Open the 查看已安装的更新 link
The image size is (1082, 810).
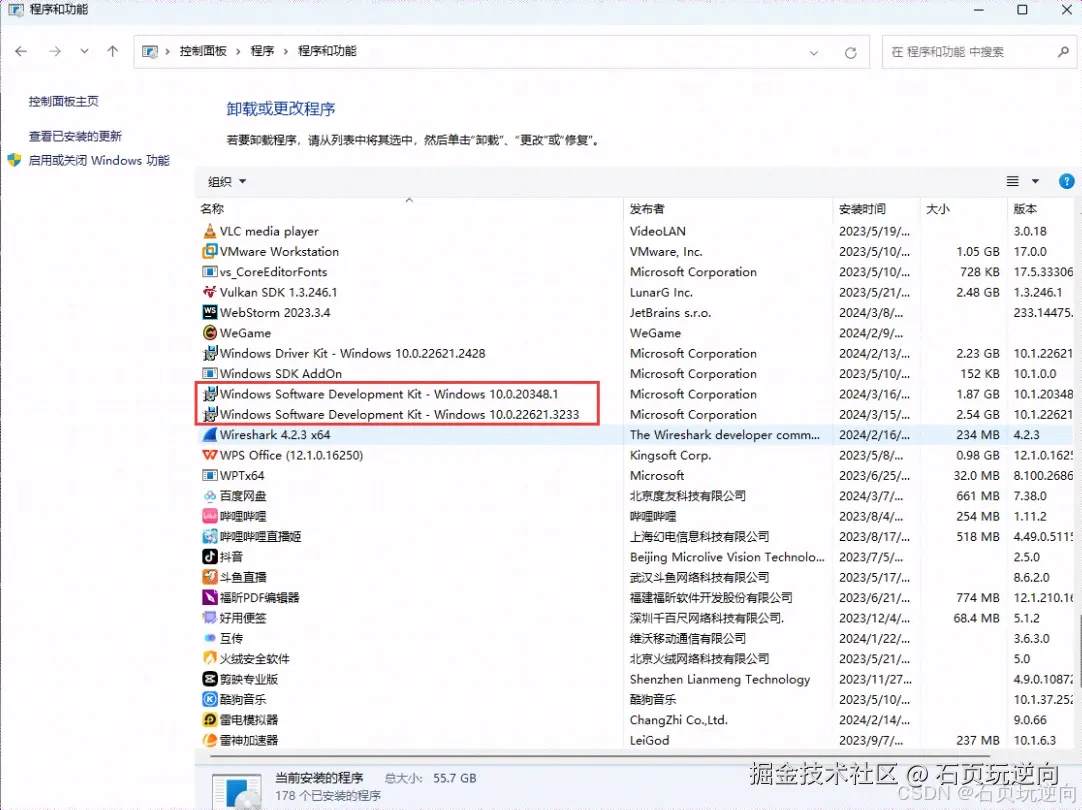click(75, 136)
